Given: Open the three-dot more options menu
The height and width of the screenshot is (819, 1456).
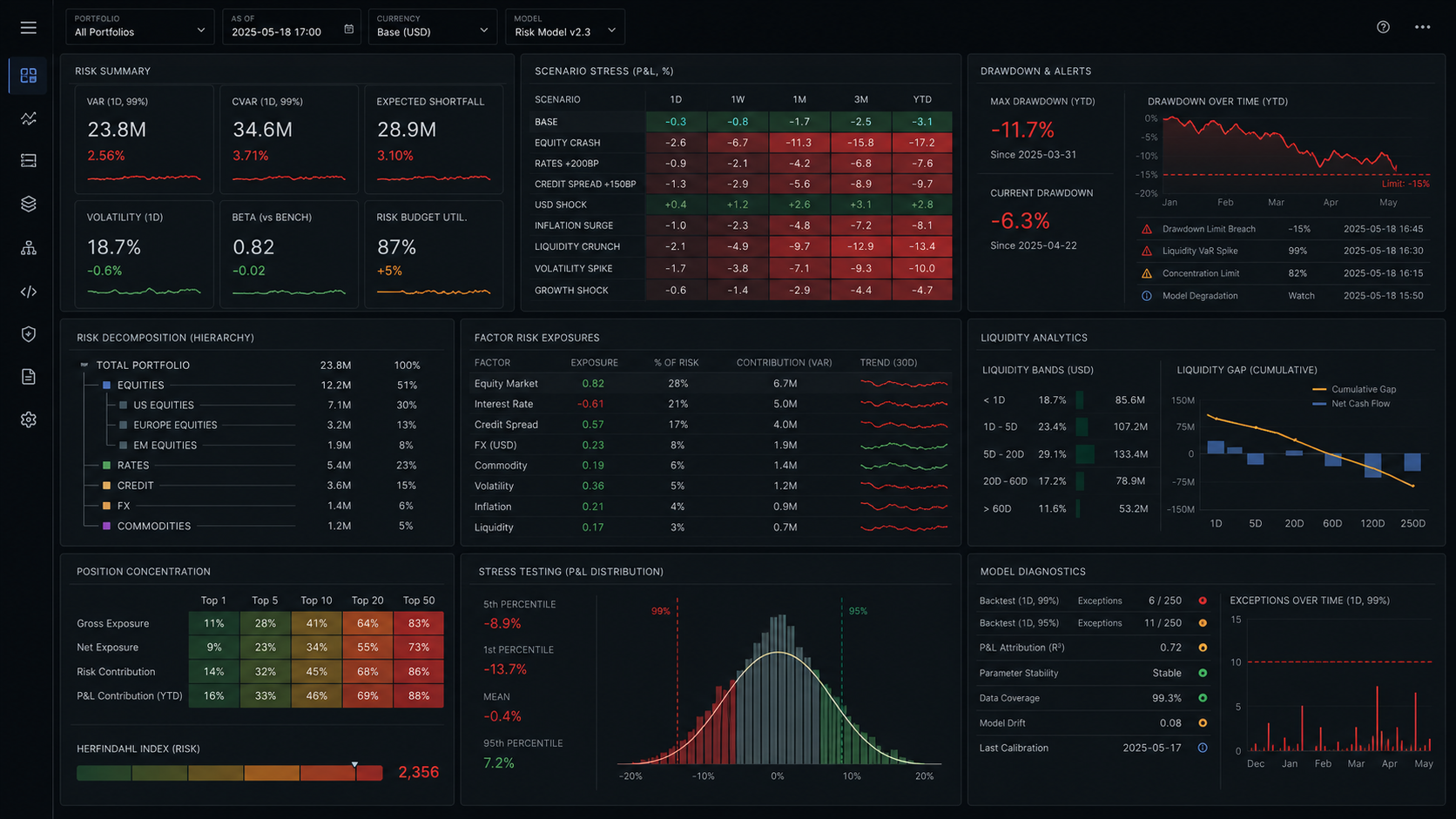Looking at the screenshot, I should pos(1422,27).
